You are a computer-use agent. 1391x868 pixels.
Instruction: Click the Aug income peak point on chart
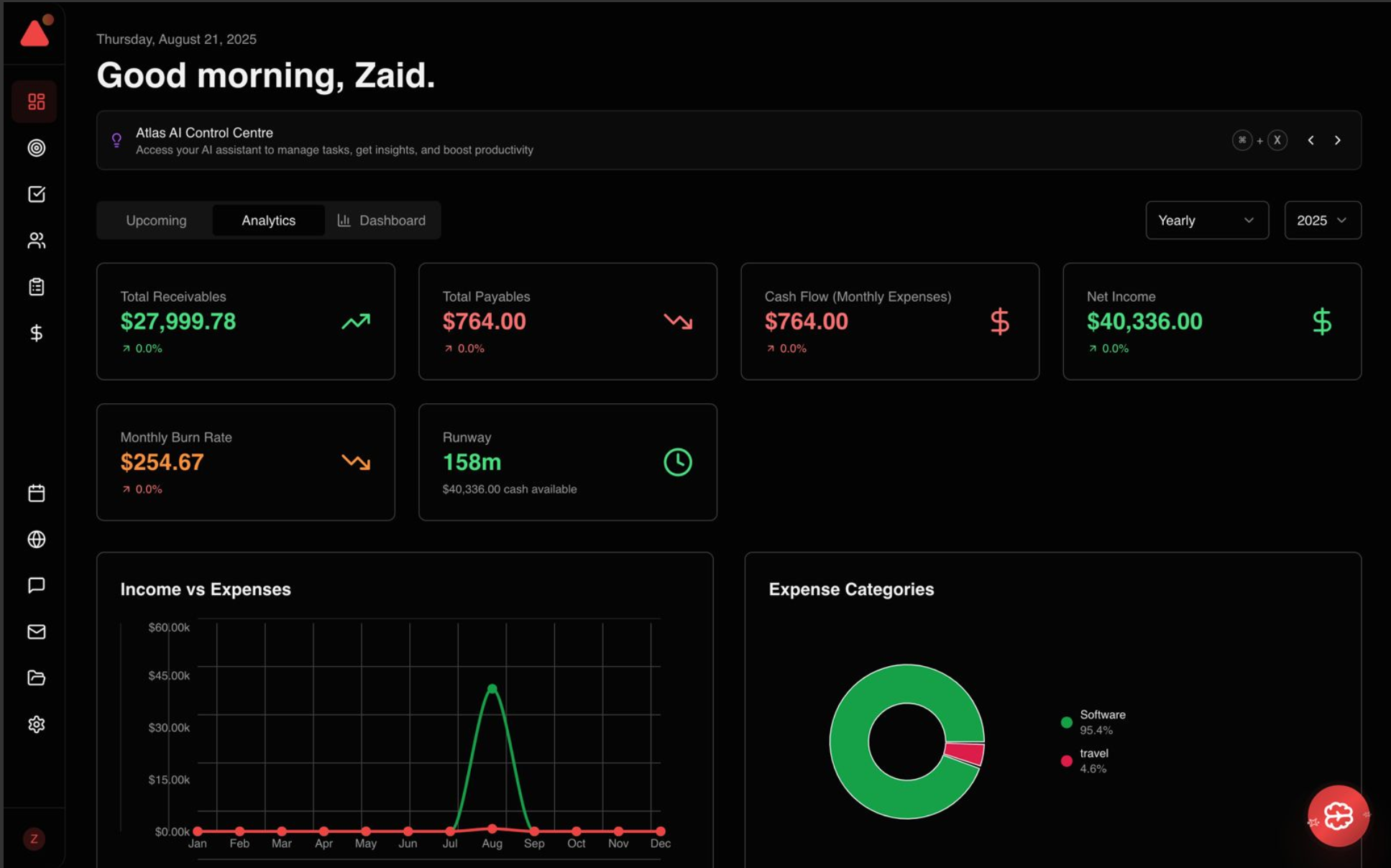coord(492,688)
